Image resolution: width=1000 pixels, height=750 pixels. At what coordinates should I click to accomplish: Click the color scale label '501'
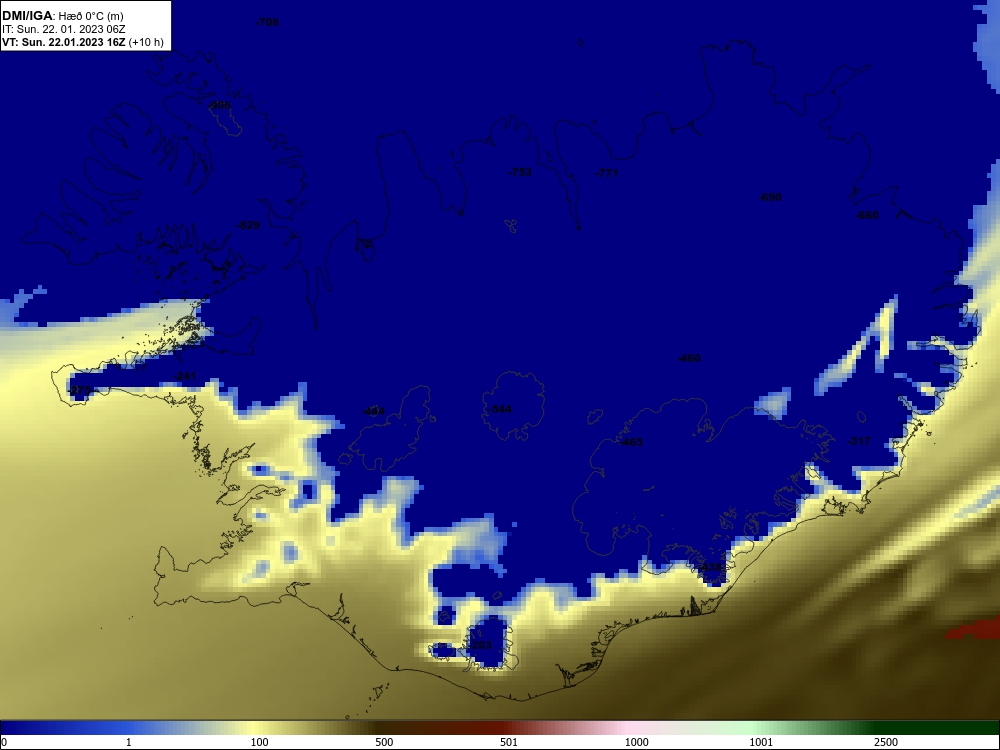(509, 742)
